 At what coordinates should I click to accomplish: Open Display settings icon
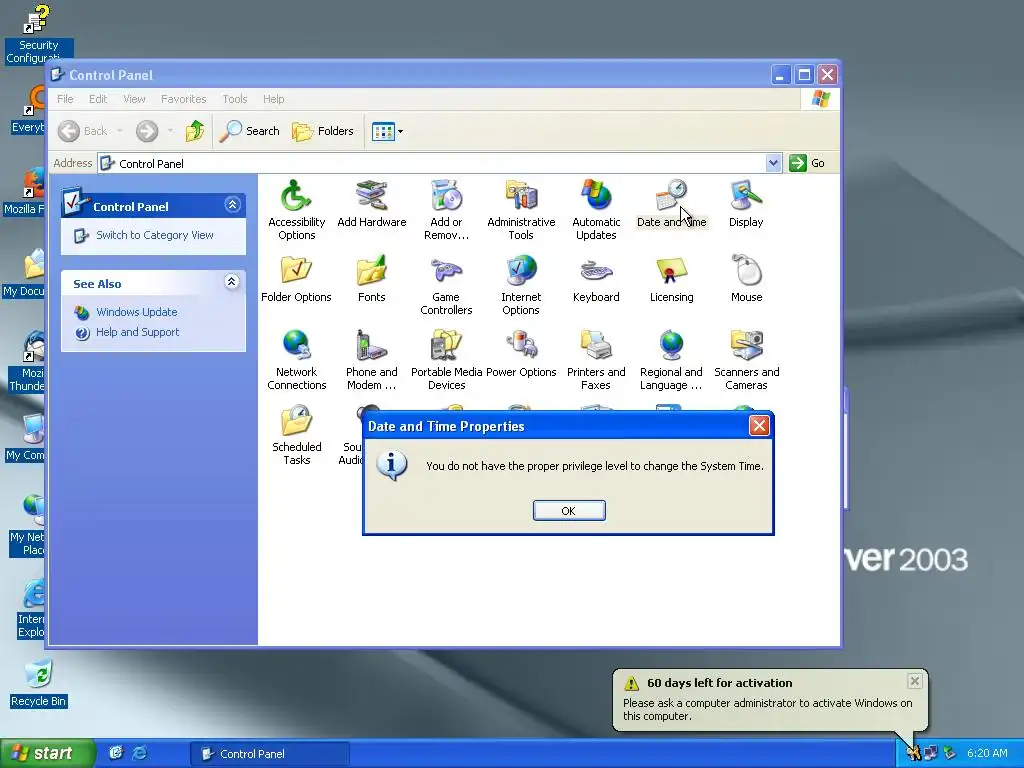(746, 203)
